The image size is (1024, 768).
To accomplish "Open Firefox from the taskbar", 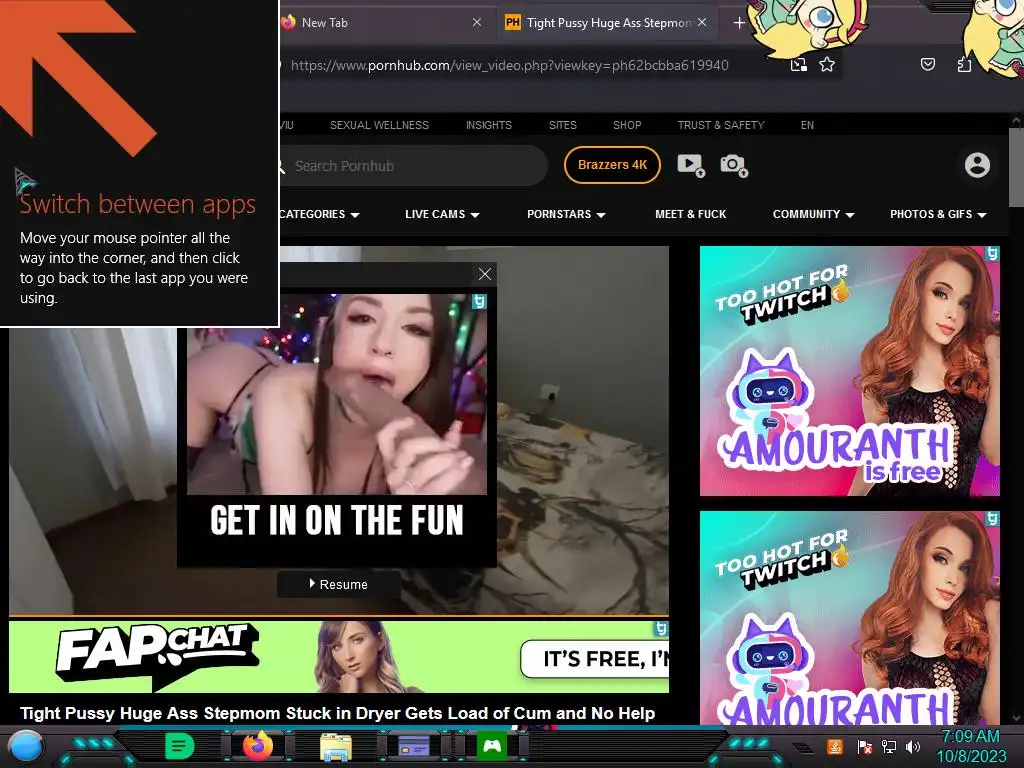I will 258,746.
